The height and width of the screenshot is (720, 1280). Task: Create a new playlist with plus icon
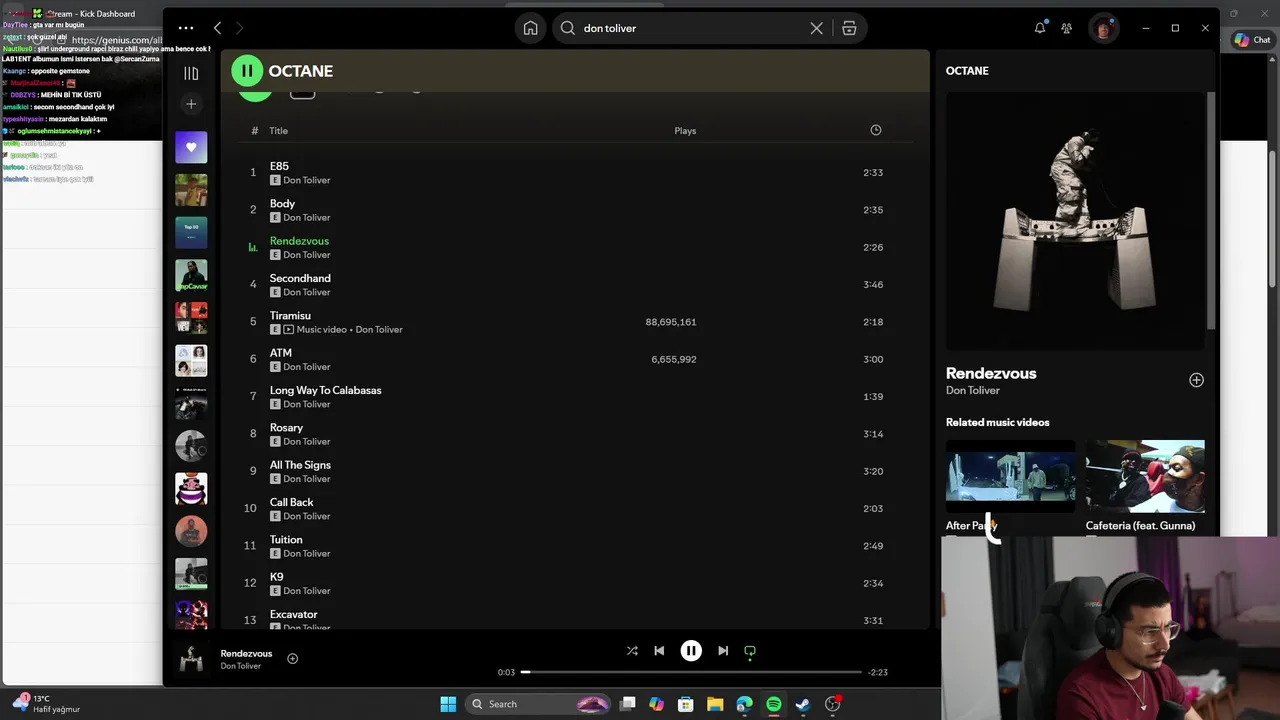point(191,104)
